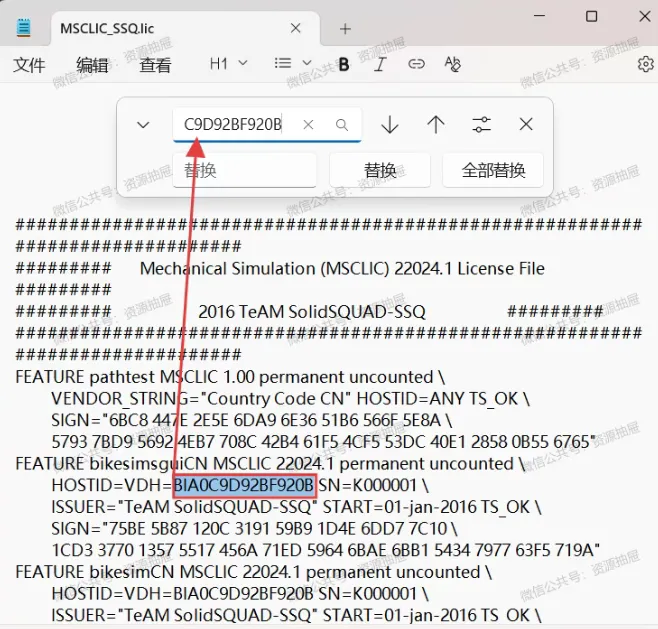The image size is (658, 629).
Task: Click the Notepad app icon in title bar
Action: [x=24, y=28]
